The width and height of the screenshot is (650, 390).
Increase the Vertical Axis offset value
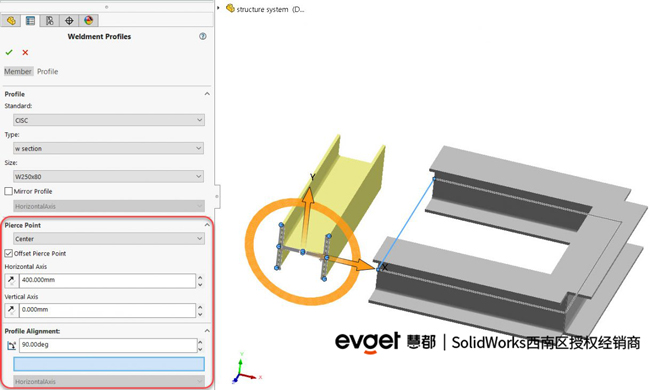200,308
